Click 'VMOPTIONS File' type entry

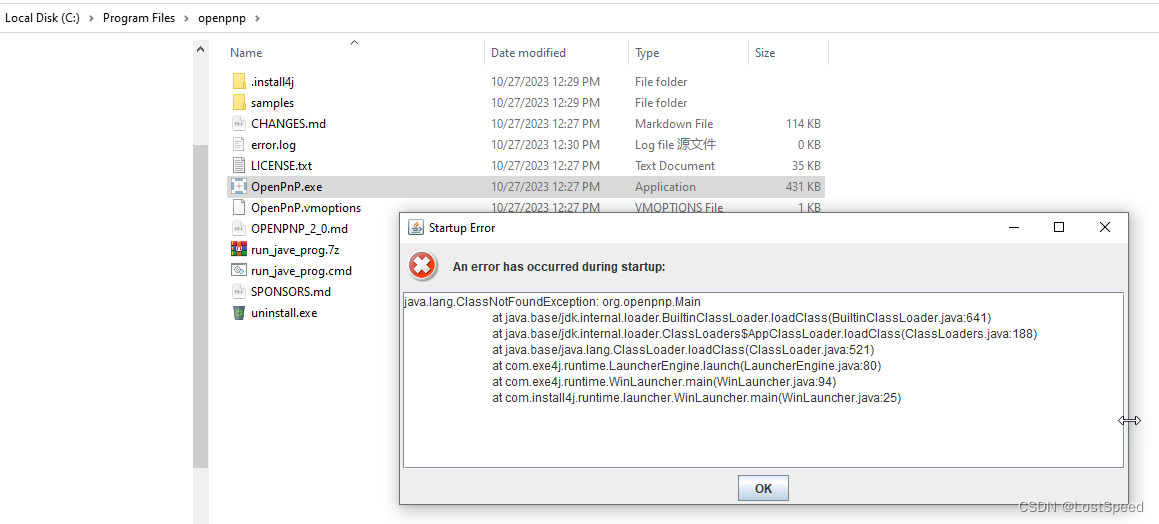(x=679, y=208)
